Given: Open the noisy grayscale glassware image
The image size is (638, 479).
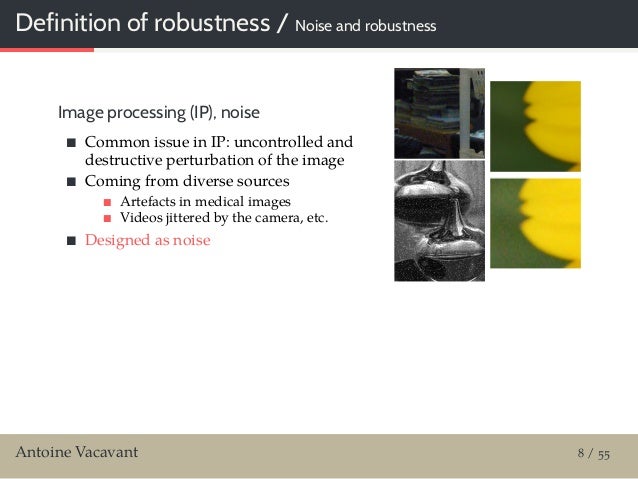Looking at the screenshot, I should click(x=439, y=221).
